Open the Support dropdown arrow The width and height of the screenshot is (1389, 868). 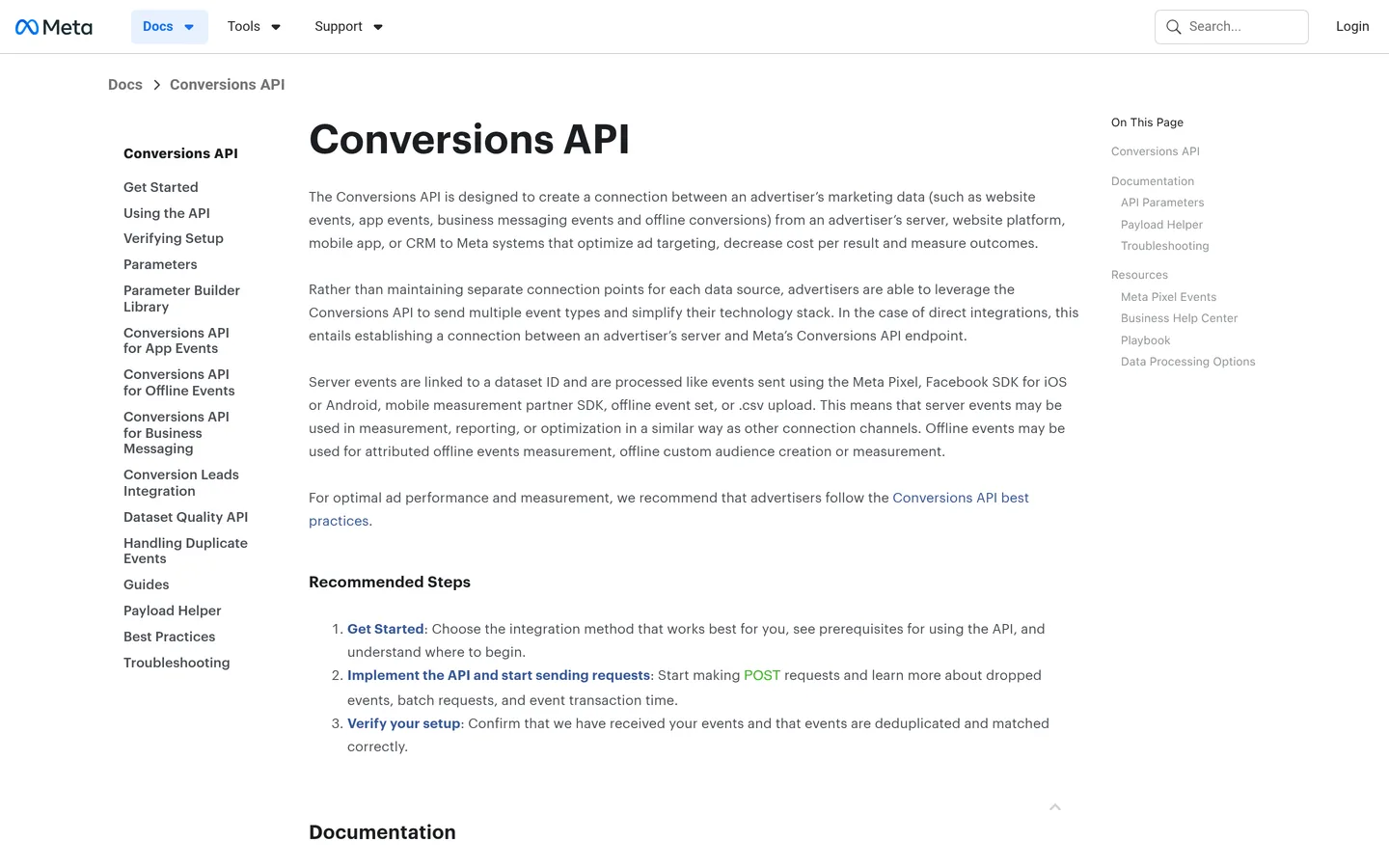pos(377,27)
